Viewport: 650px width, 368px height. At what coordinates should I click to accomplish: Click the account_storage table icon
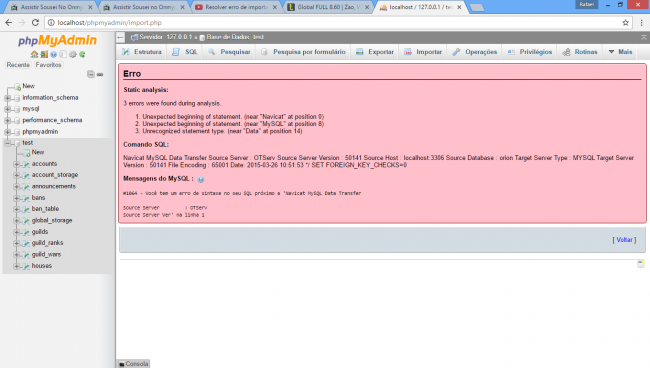(x=26, y=175)
